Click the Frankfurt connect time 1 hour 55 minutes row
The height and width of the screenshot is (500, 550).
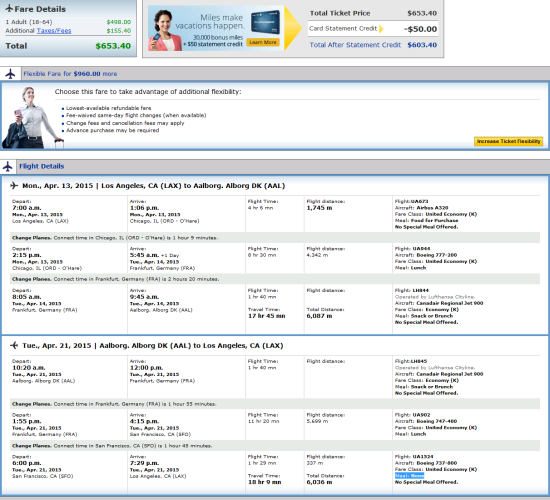(275, 404)
